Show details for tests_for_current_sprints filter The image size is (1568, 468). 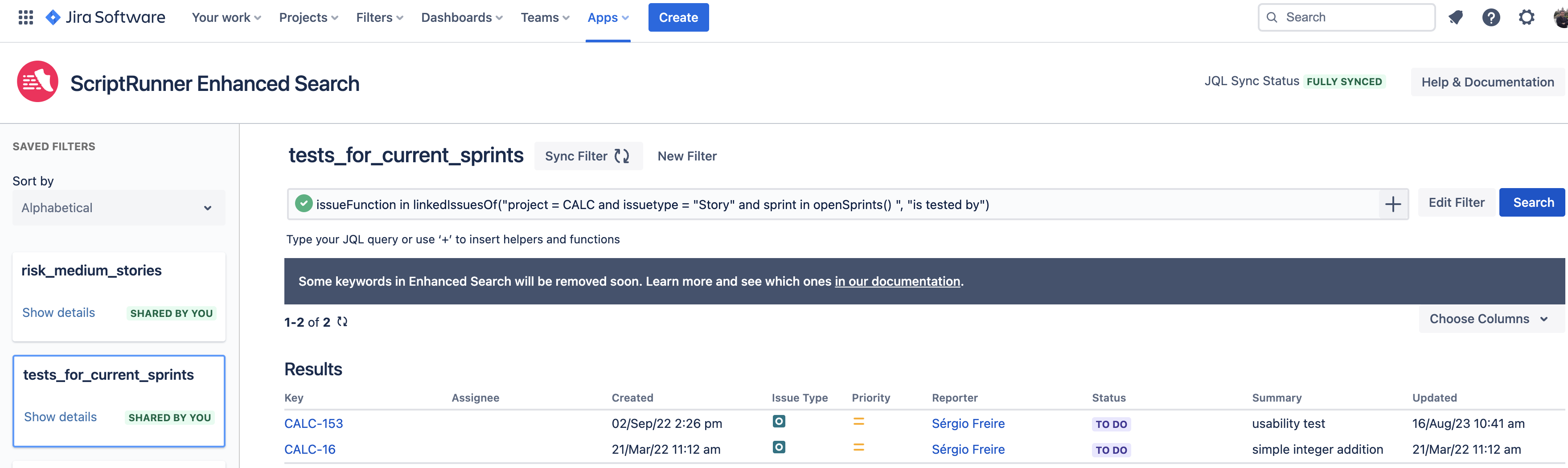[x=60, y=417]
